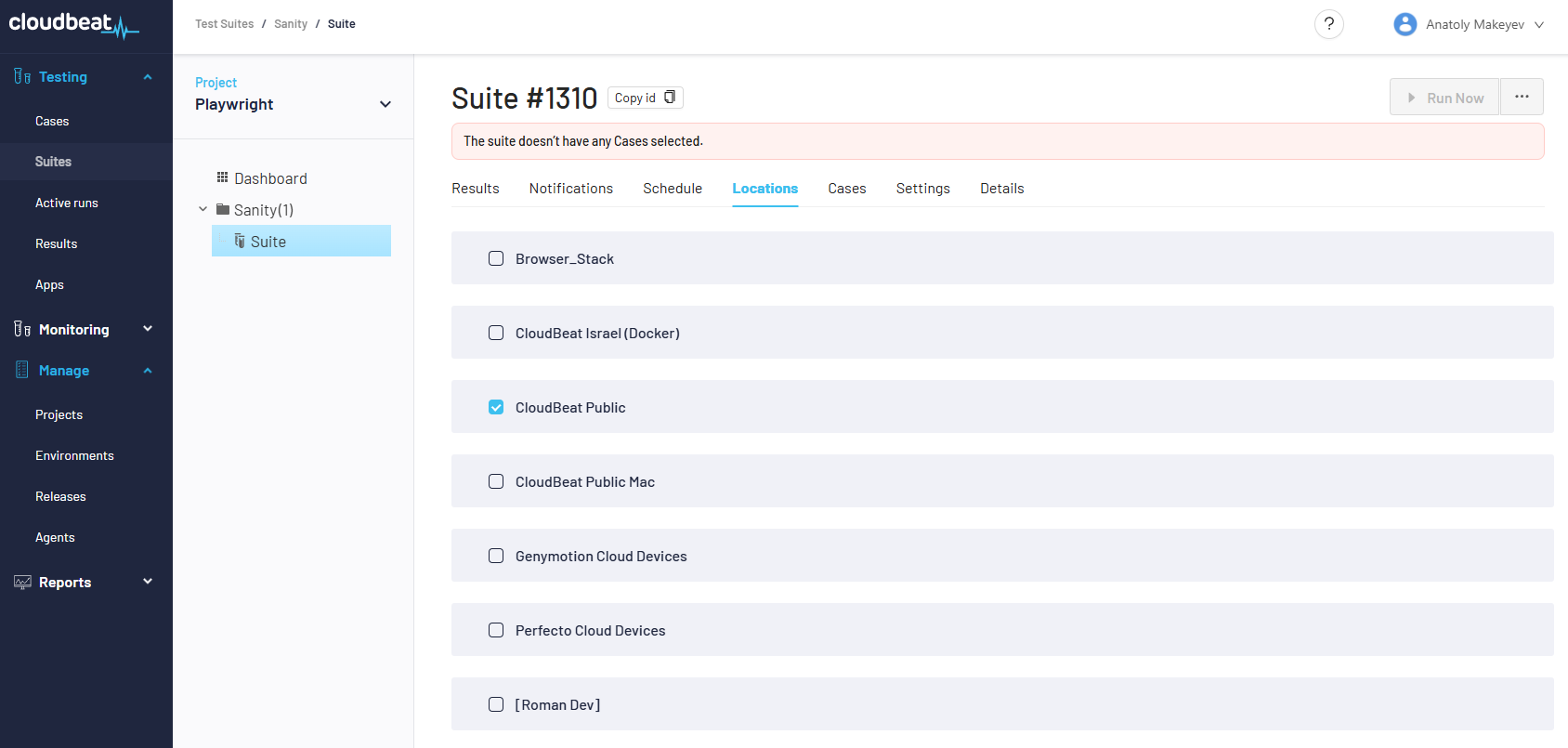The image size is (1568, 748).
Task: Go to Test Suites breadcrumb
Action: (x=224, y=24)
